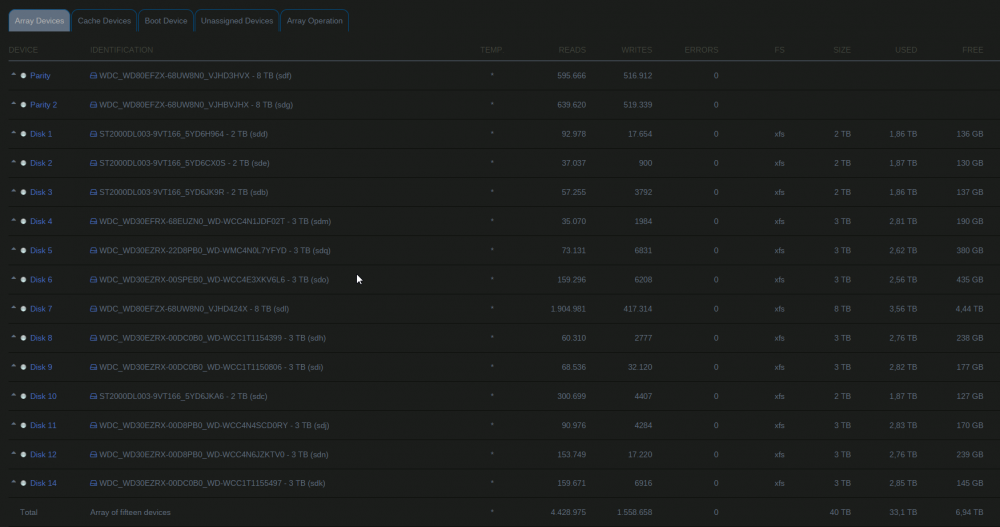Toggle the spin arrow for Parity 2
Image resolution: width=1000 pixels, height=527 pixels.
[x=13, y=104]
